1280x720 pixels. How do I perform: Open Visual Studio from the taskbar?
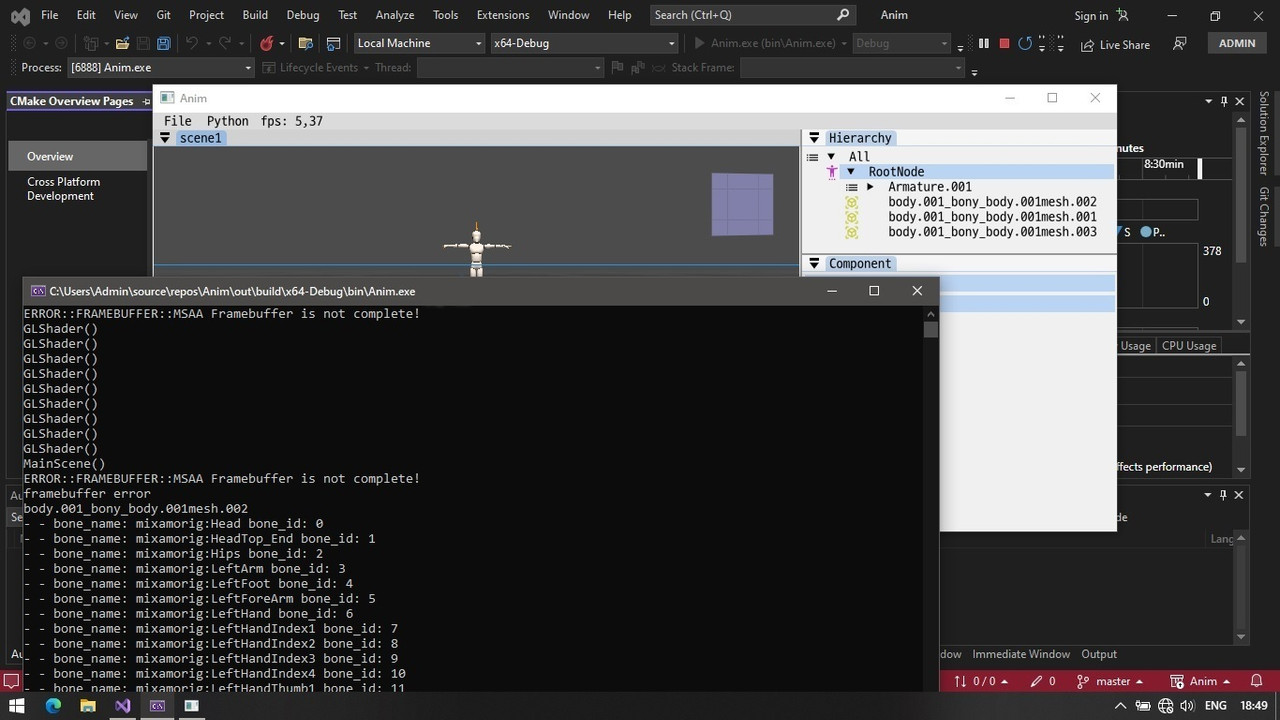point(122,705)
